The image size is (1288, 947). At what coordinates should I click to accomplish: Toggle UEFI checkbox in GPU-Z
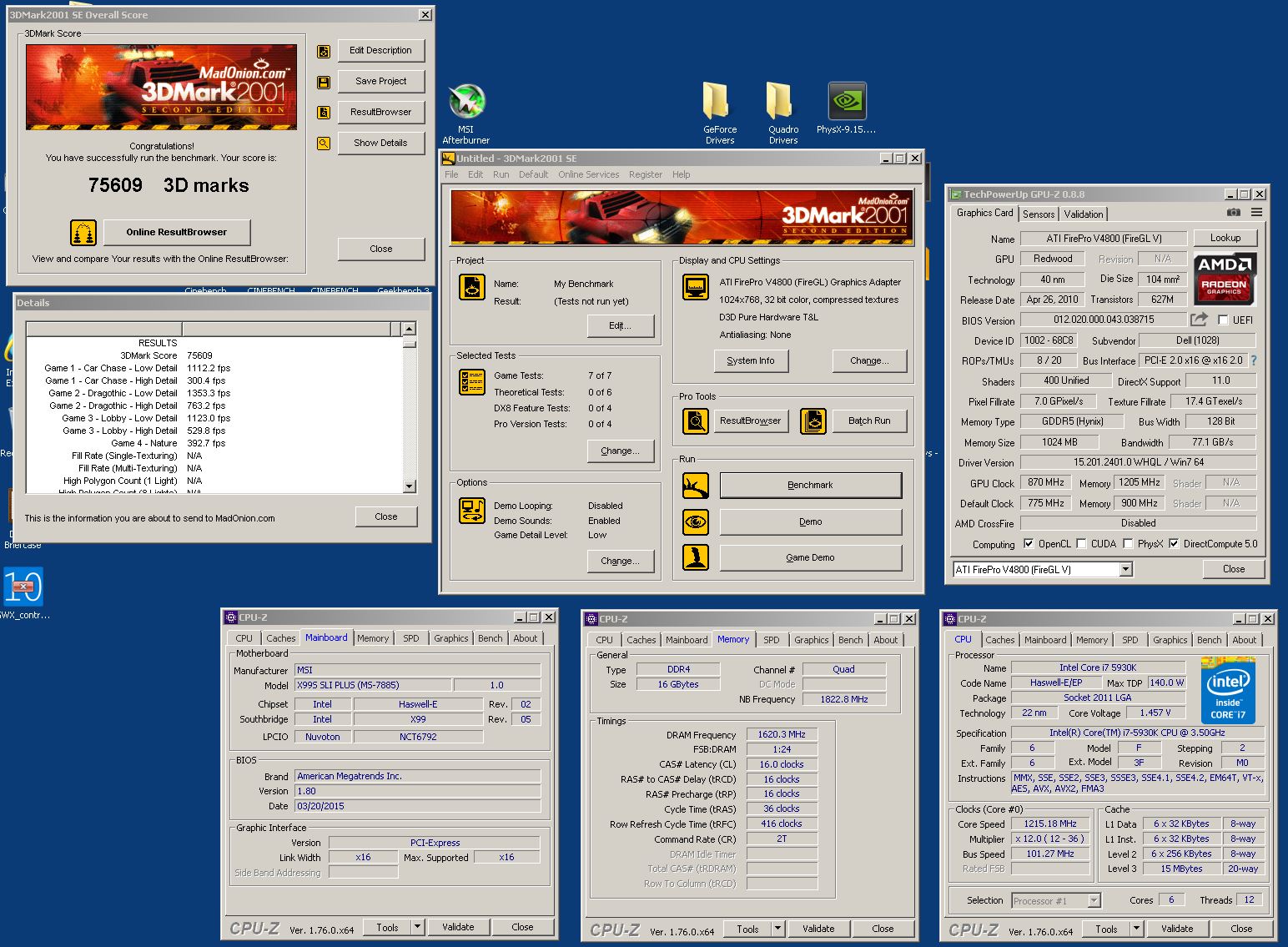pyautogui.click(x=1223, y=320)
